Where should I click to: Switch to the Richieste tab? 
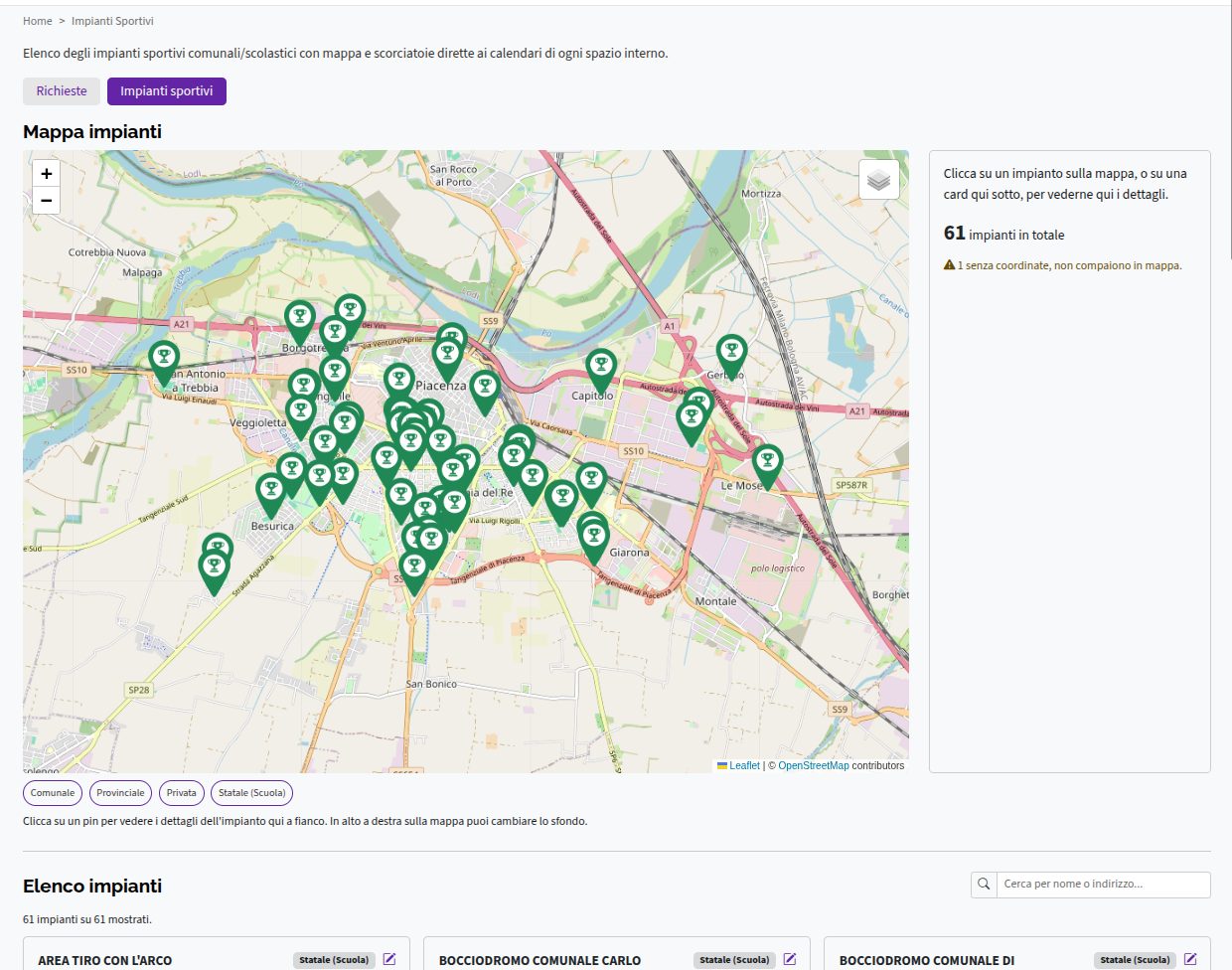tap(62, 91)
